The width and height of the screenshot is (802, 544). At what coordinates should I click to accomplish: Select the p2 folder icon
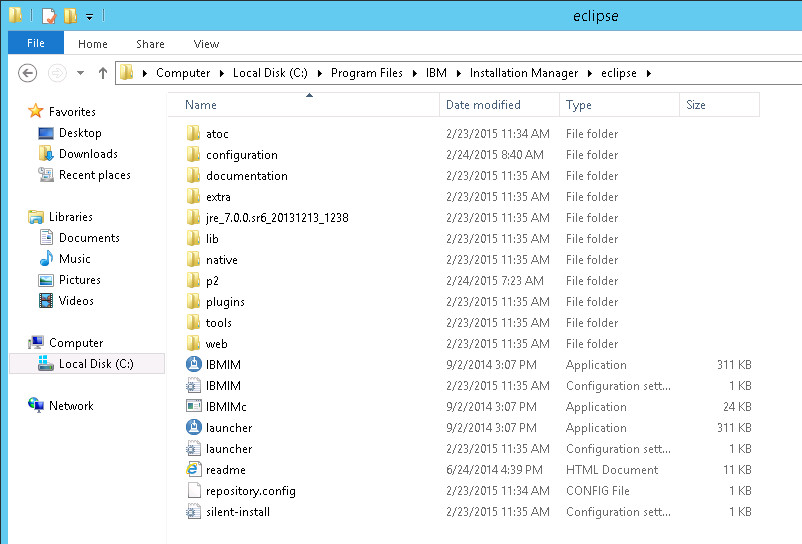[193, 280]
